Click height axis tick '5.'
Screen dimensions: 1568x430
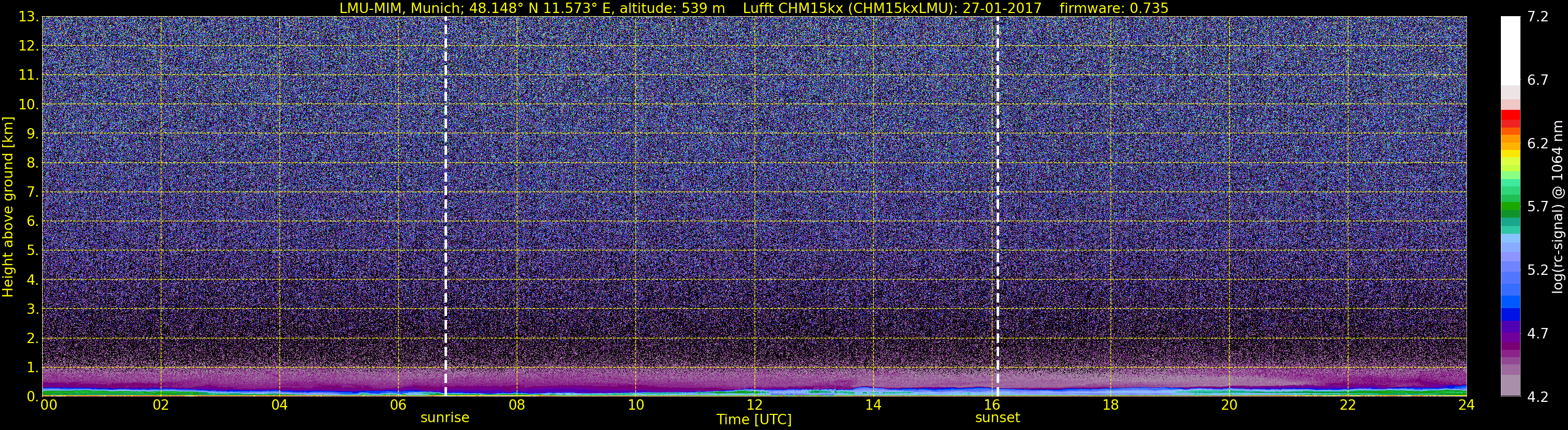click(32, 251)
